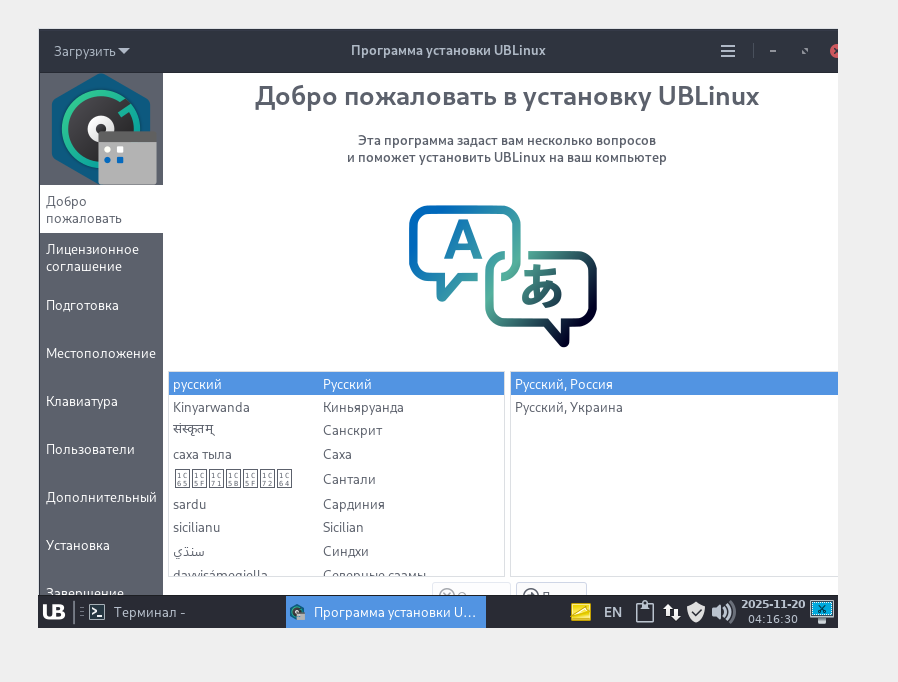Click the security shield tray icon
This screenshot has height=682, width=898.
click(696, 612)
